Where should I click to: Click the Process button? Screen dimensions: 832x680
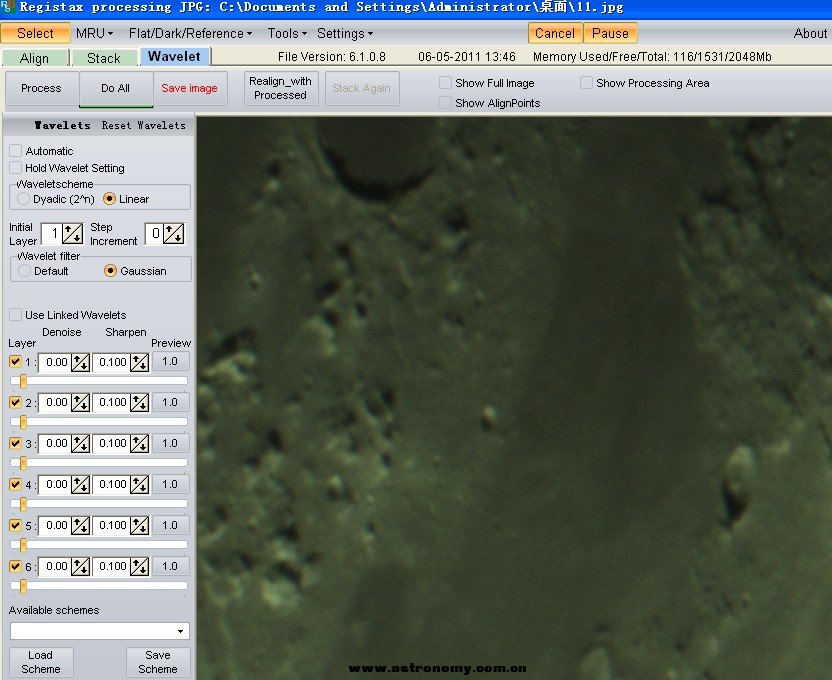pyautogui.click(x=41, y=88)
